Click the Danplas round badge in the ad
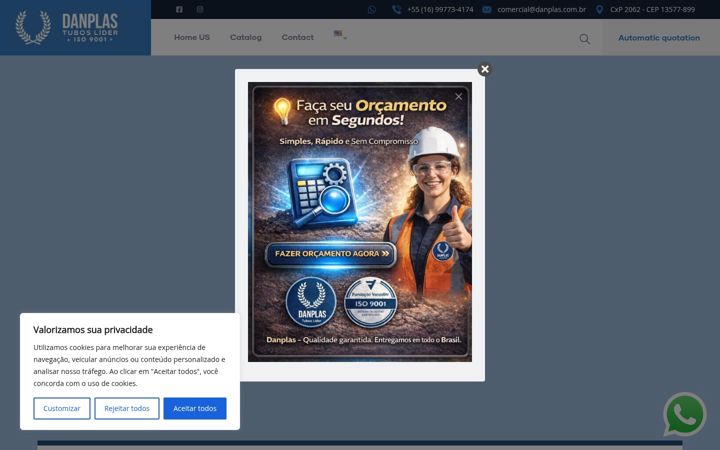Image resolution: width=720 pixels, height=450 pixels. coord(311,303)
